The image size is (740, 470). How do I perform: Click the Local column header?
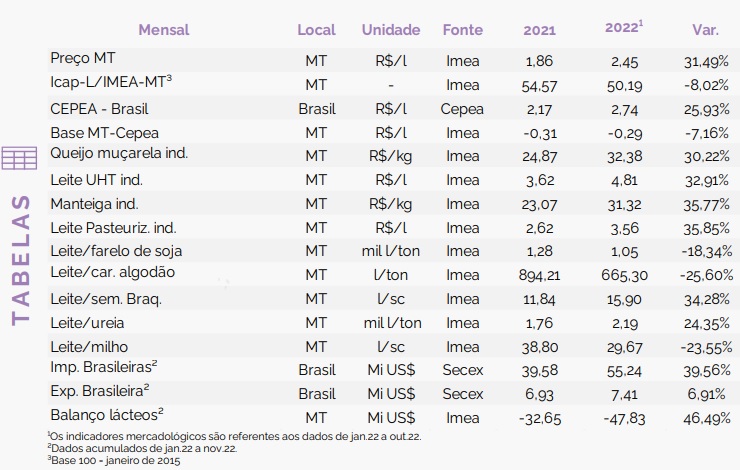(316, 30)
